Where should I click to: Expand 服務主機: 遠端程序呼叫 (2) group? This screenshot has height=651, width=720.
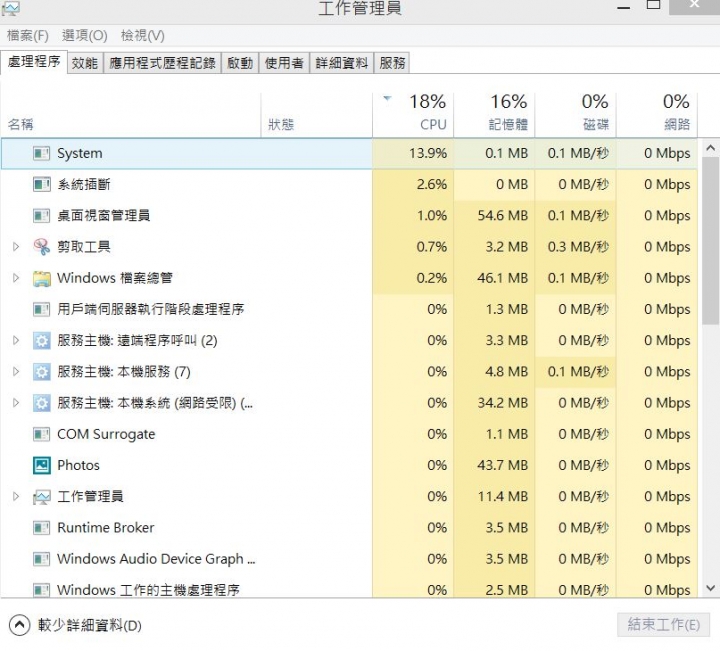pyautogui.click(x=16, y=341)
